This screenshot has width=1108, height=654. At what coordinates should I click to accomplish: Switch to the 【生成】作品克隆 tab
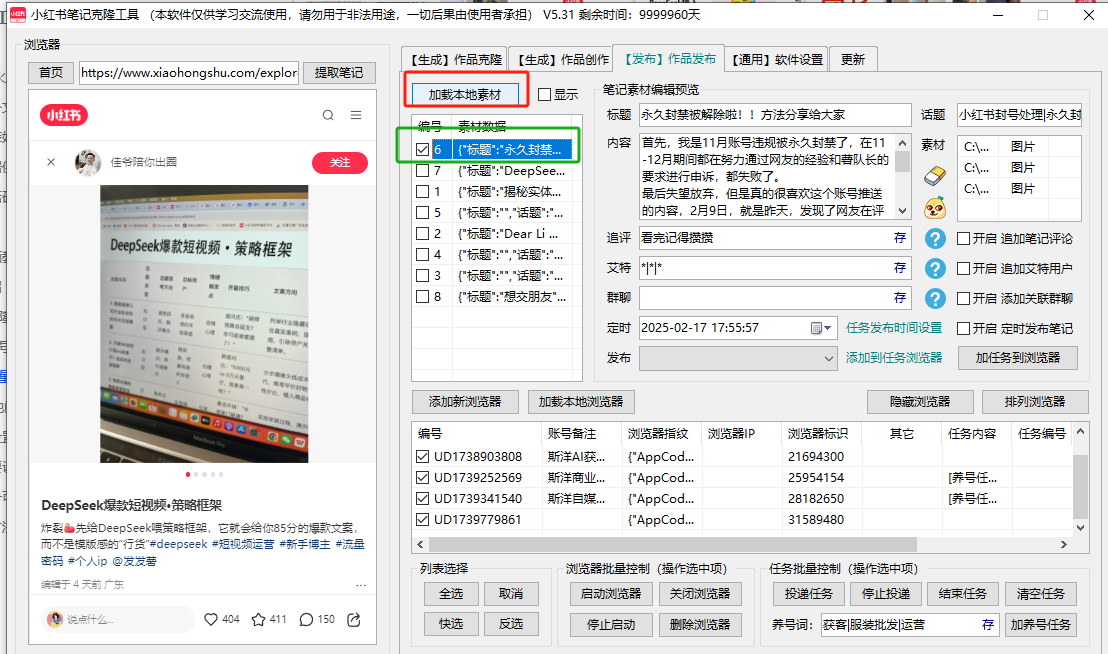pyautogui.click(x=454, y=60)
